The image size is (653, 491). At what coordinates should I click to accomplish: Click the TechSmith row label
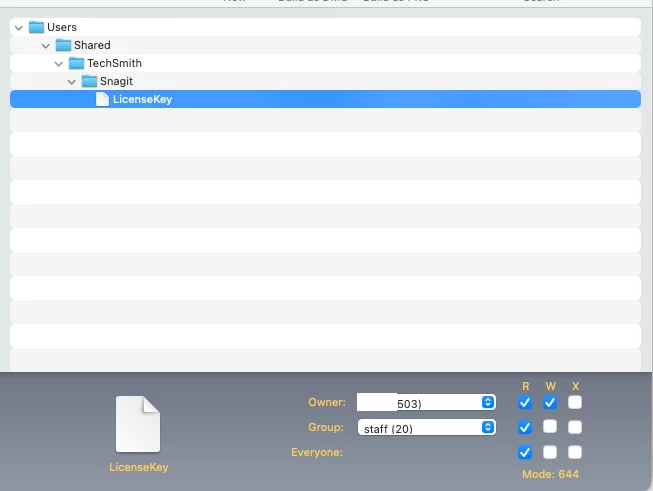point(114,63)
